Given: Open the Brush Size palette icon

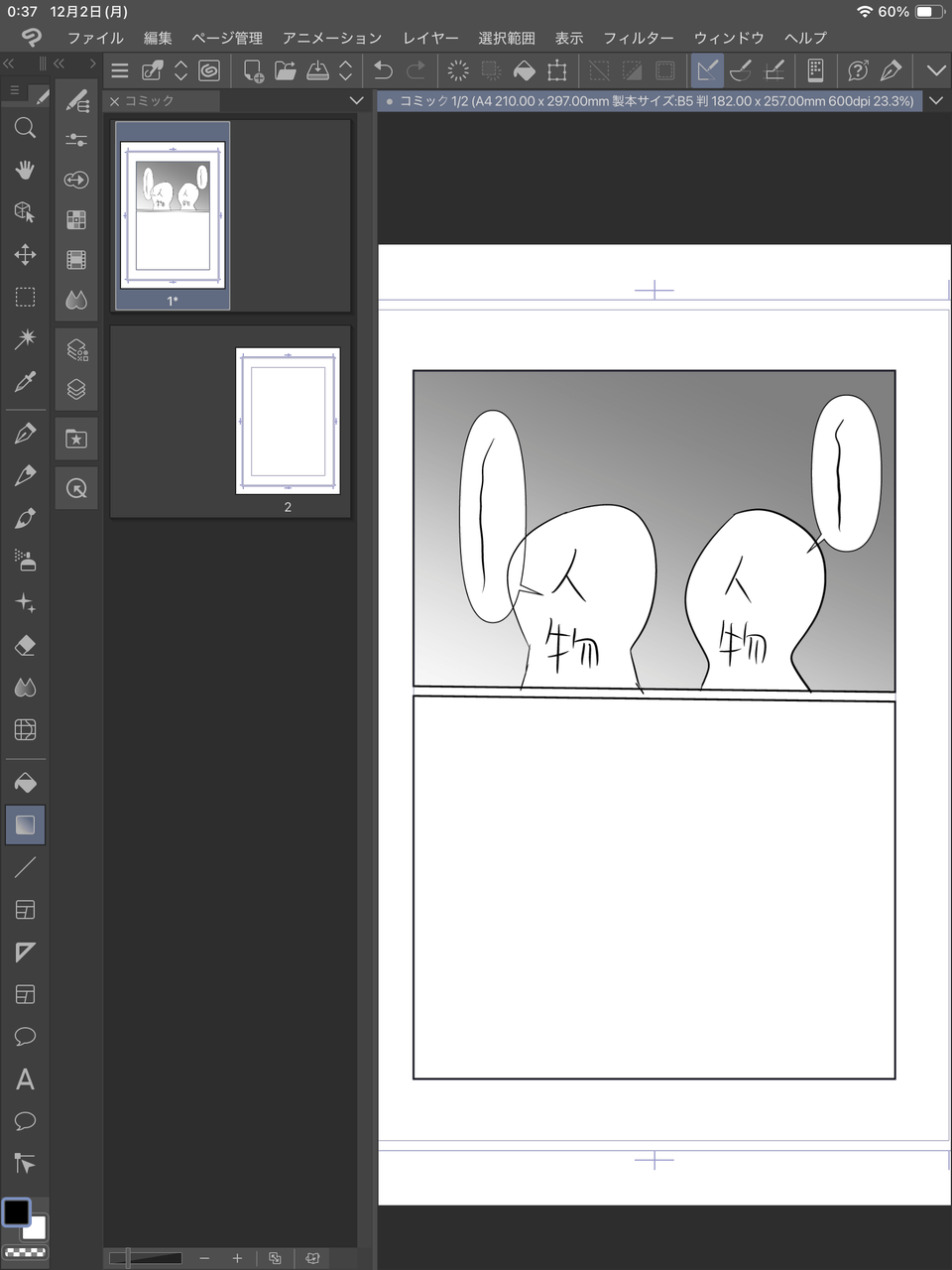Looking at the screenshot, I should pos(76,180).
